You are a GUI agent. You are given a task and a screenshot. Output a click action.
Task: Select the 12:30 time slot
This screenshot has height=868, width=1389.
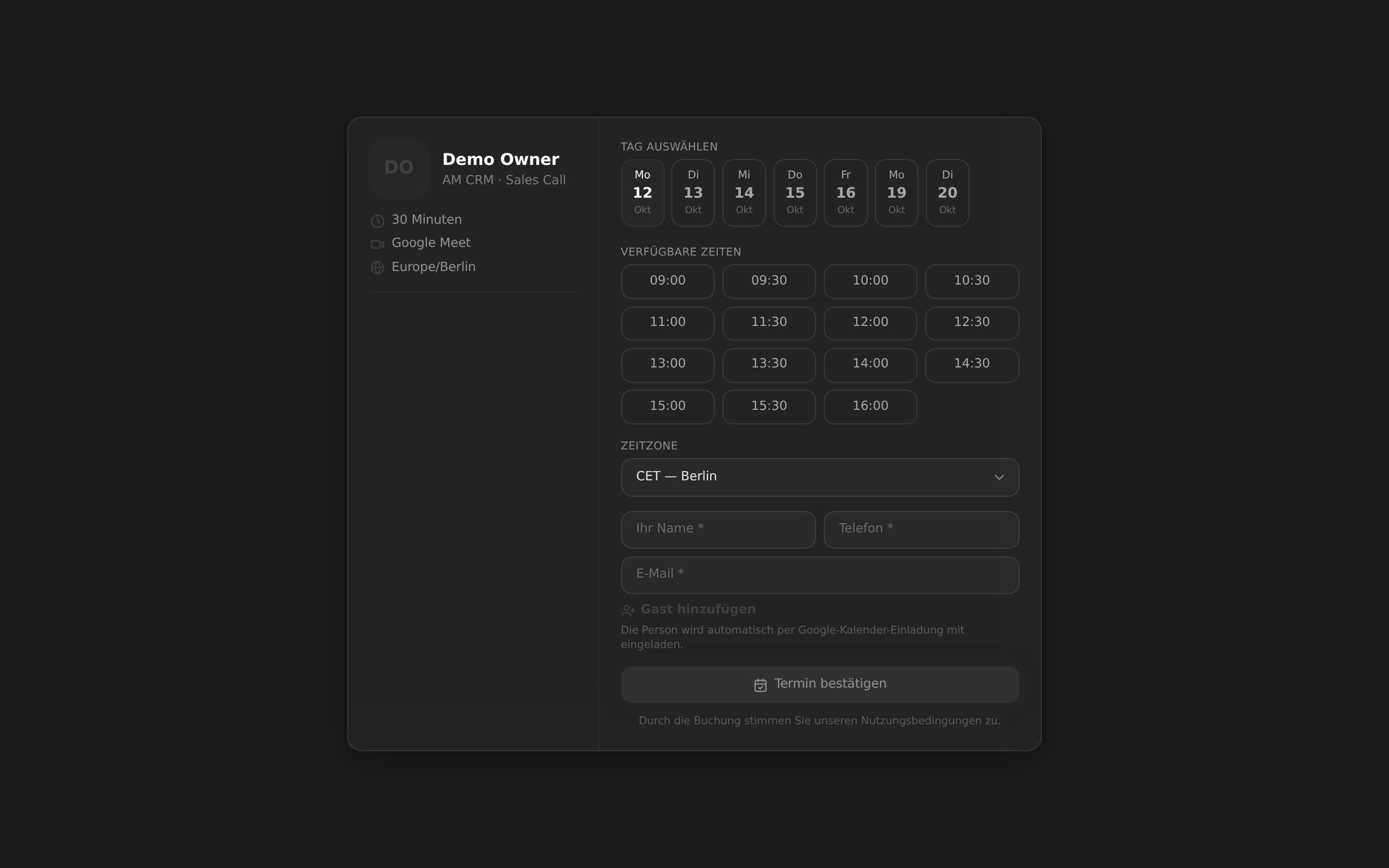point(972,323)
